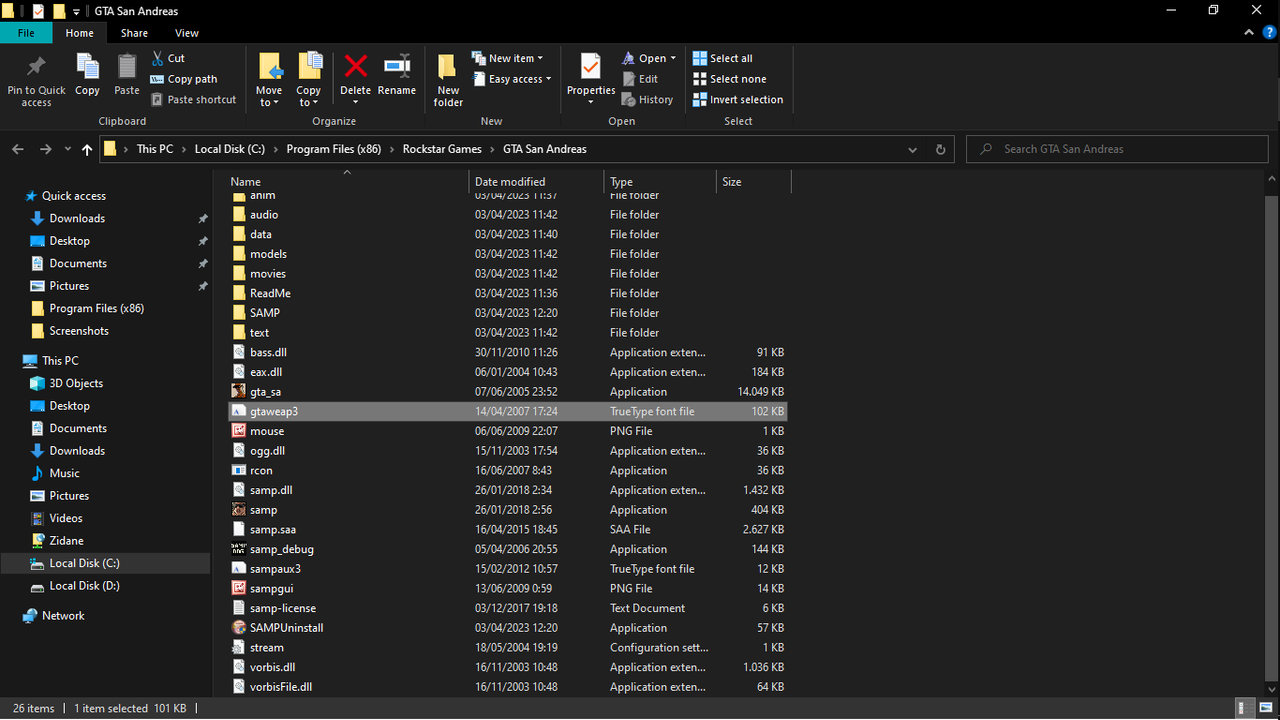This screenshot has height=720, width=1280.
Task: Open Properties from the ribbon
Action: (x=591, y=80)
